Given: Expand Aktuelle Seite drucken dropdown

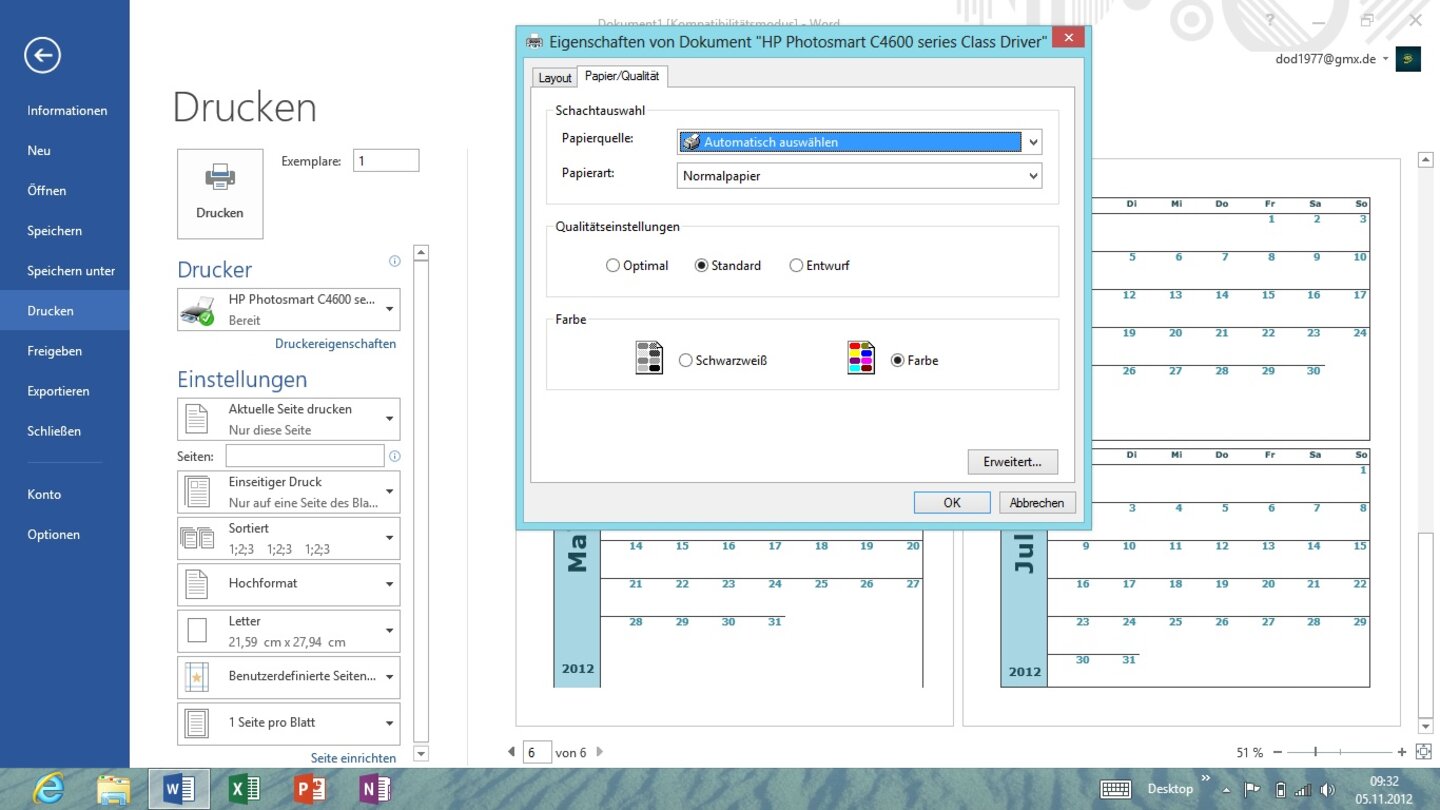Looking at the screenshot, I should 289,419.
